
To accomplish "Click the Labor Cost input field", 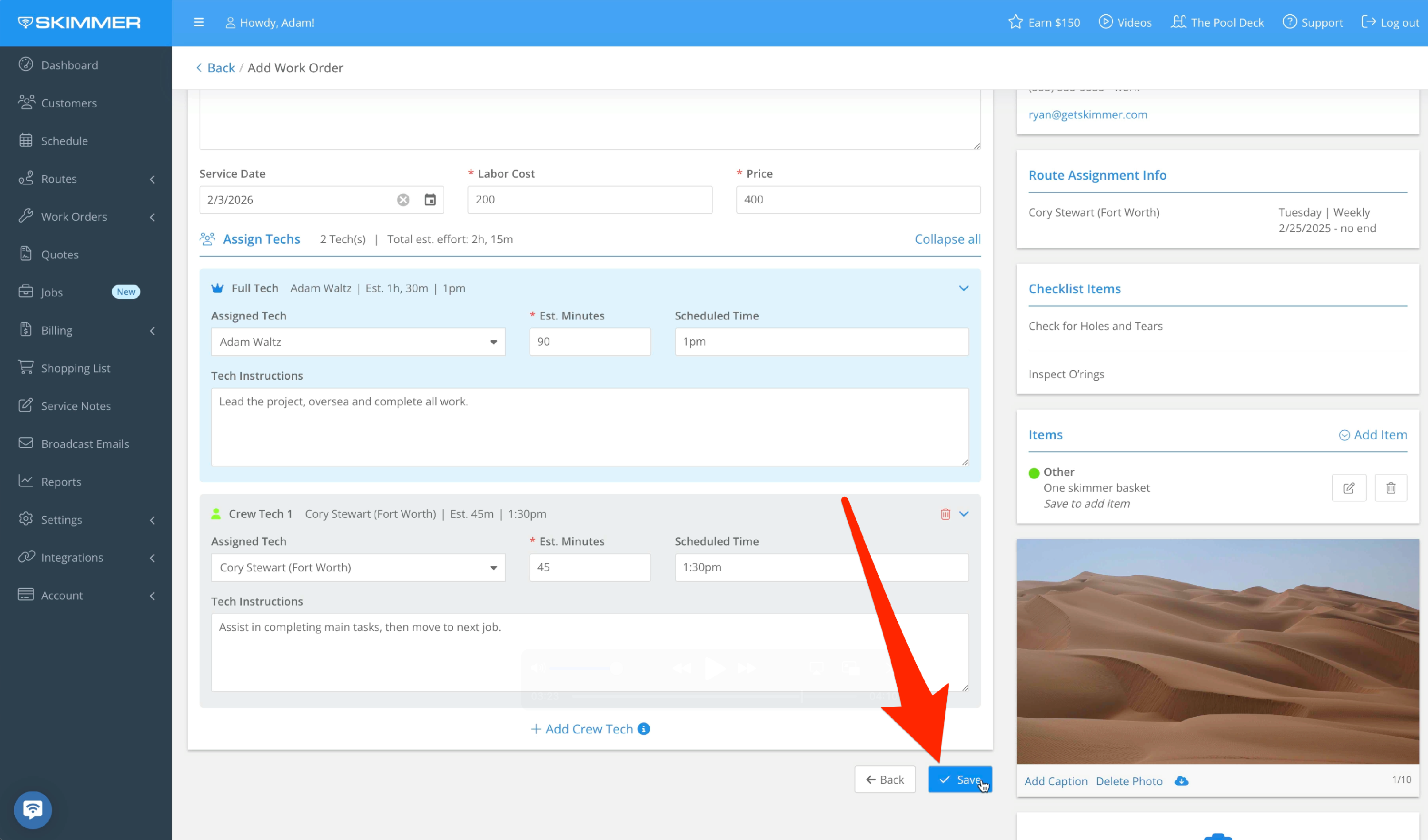I will click(x=589, y=200).
